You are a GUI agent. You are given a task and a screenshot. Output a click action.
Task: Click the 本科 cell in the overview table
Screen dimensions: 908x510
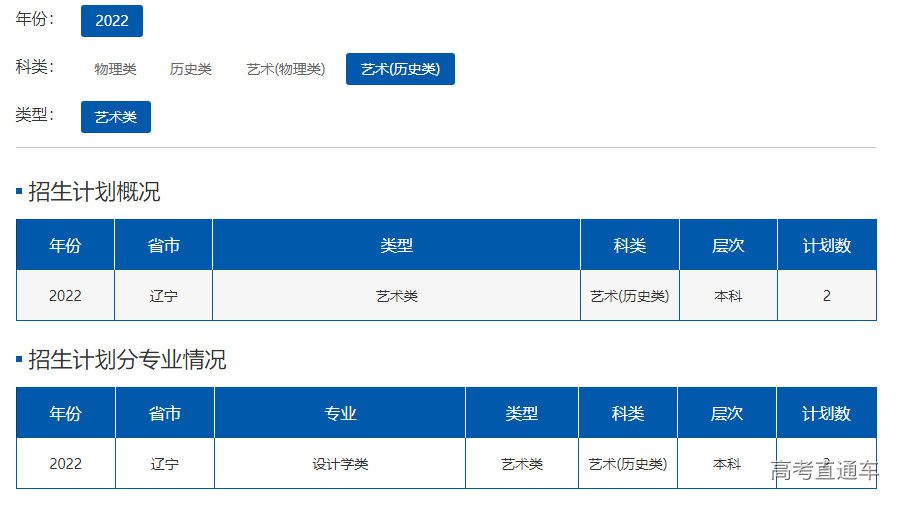click(728, 296)
